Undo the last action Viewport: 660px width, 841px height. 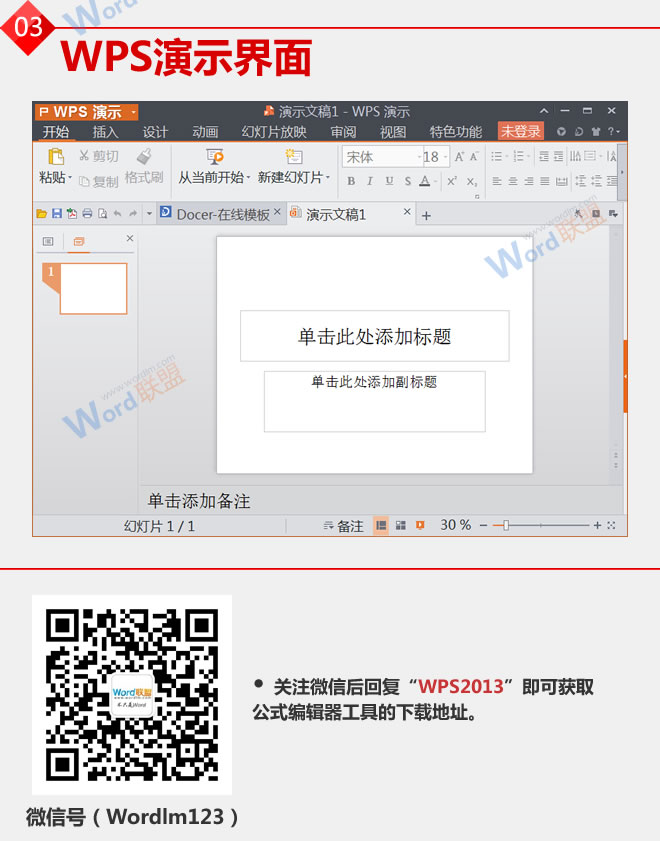point(117,214)
